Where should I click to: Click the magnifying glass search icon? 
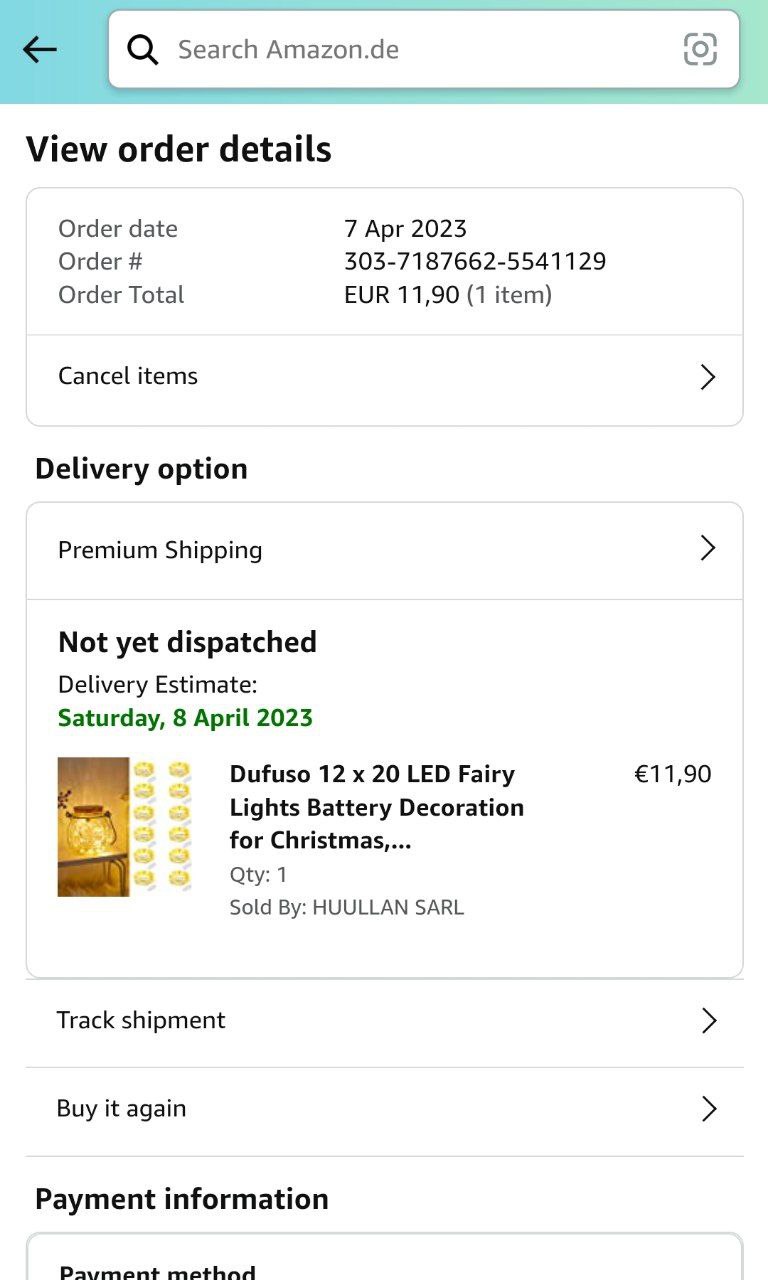point(143,49)
